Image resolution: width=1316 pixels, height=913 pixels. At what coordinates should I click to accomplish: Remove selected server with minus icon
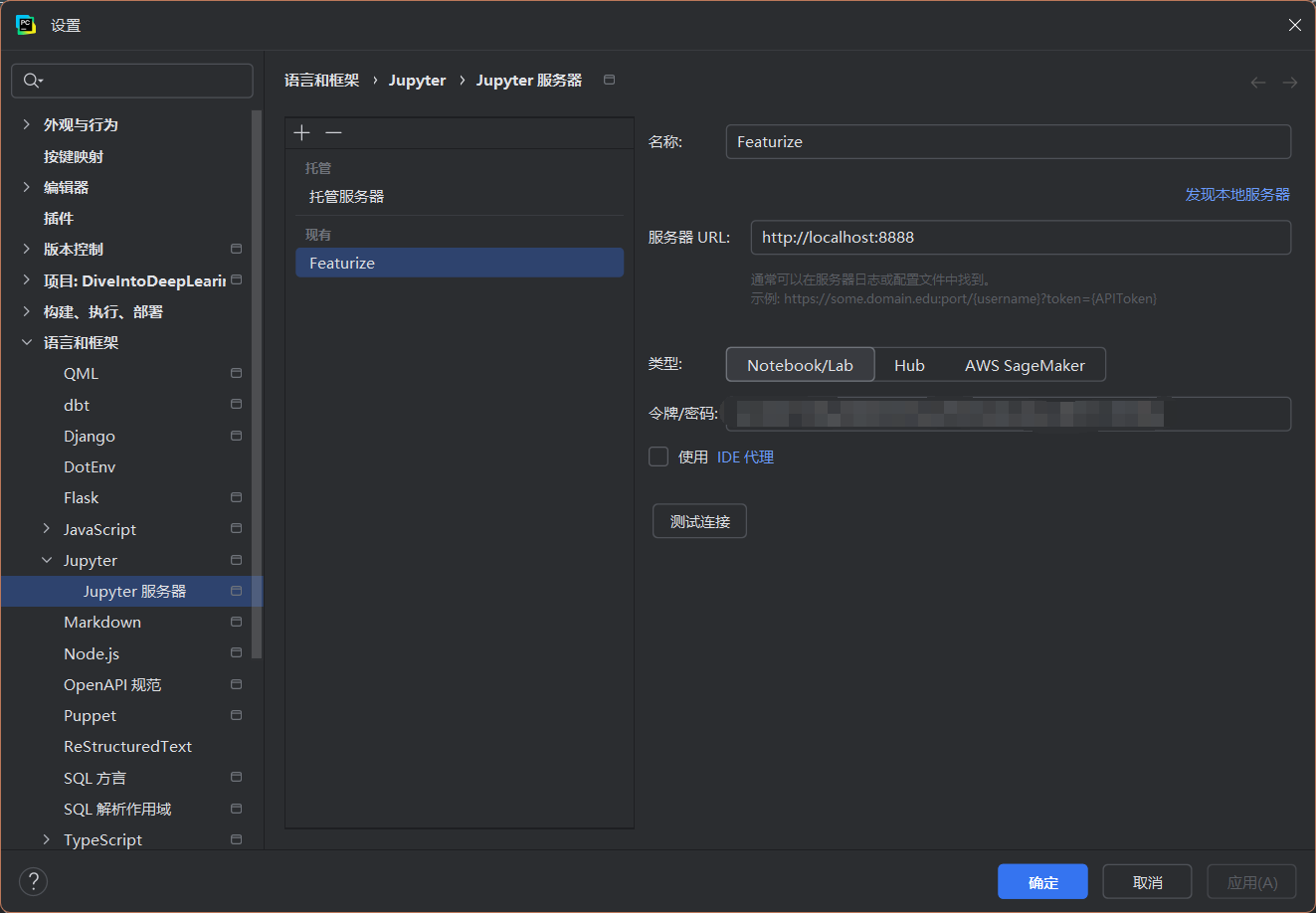(x=334, y=133)
